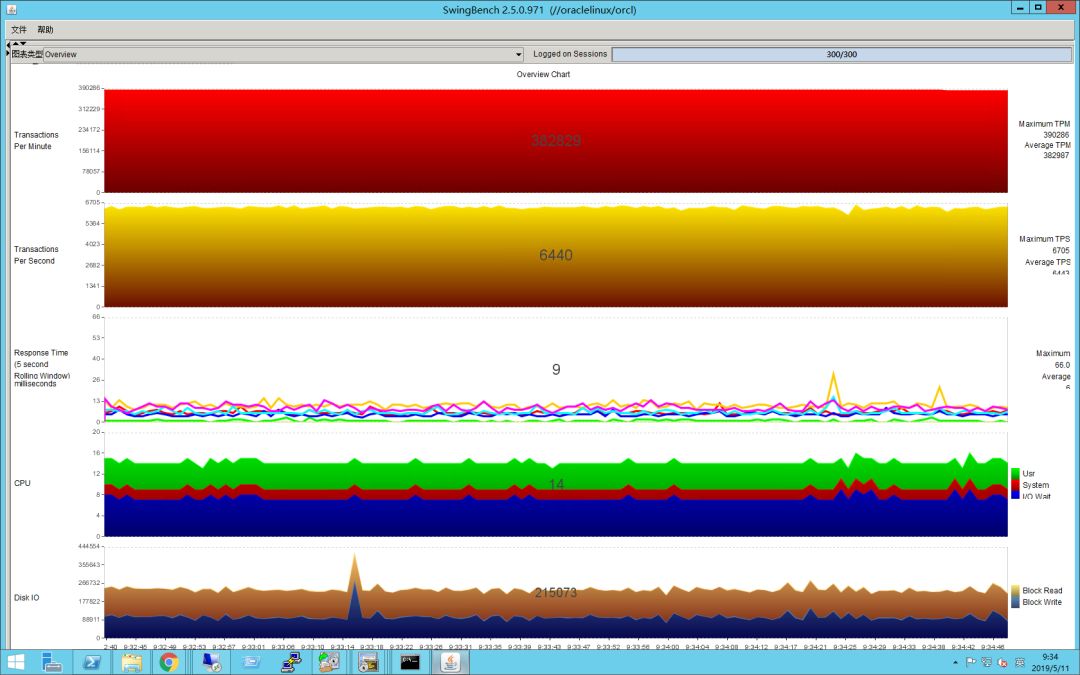
Task: Open File Explorer from taskbar
Action: (131, 661)
